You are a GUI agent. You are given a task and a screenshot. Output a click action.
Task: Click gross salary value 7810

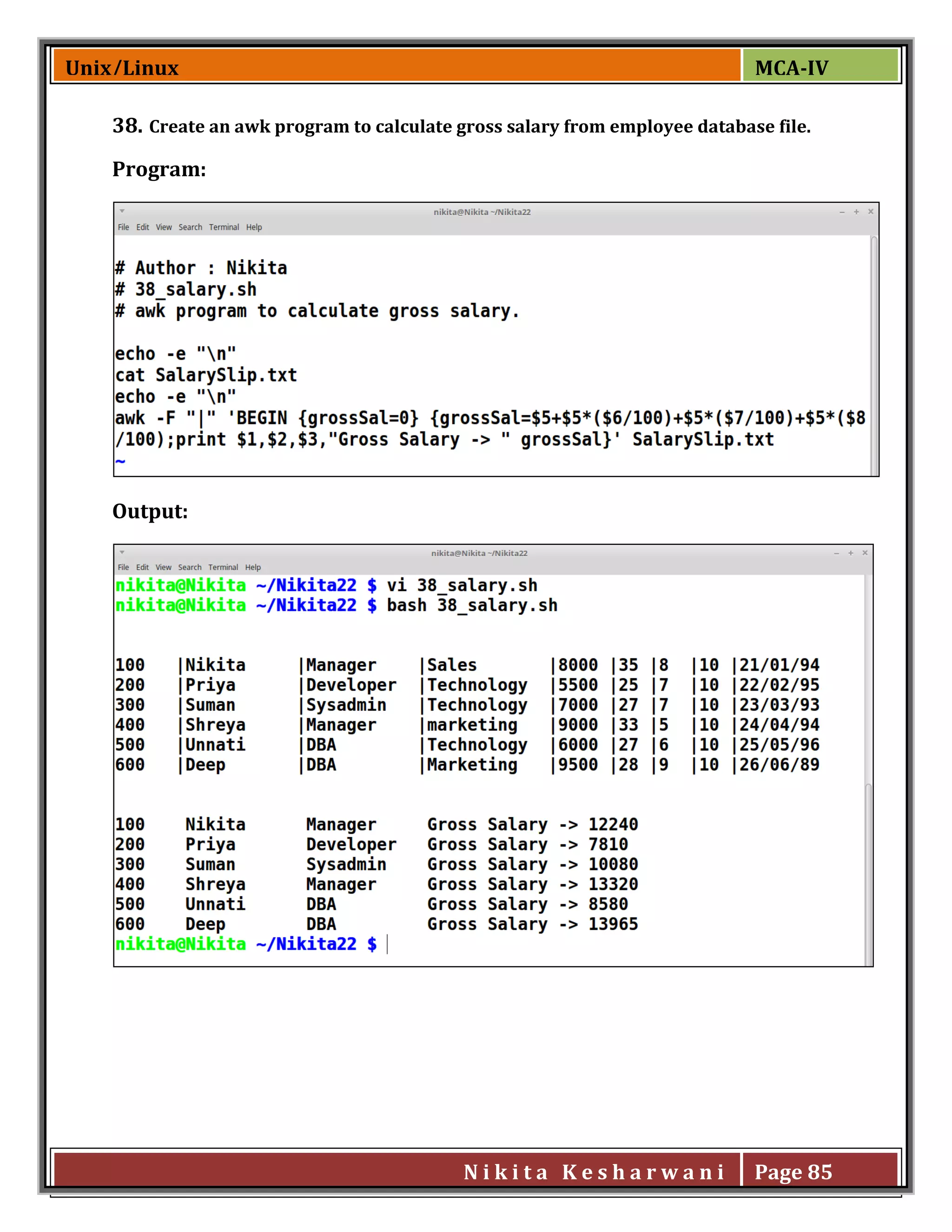(608, 844)
